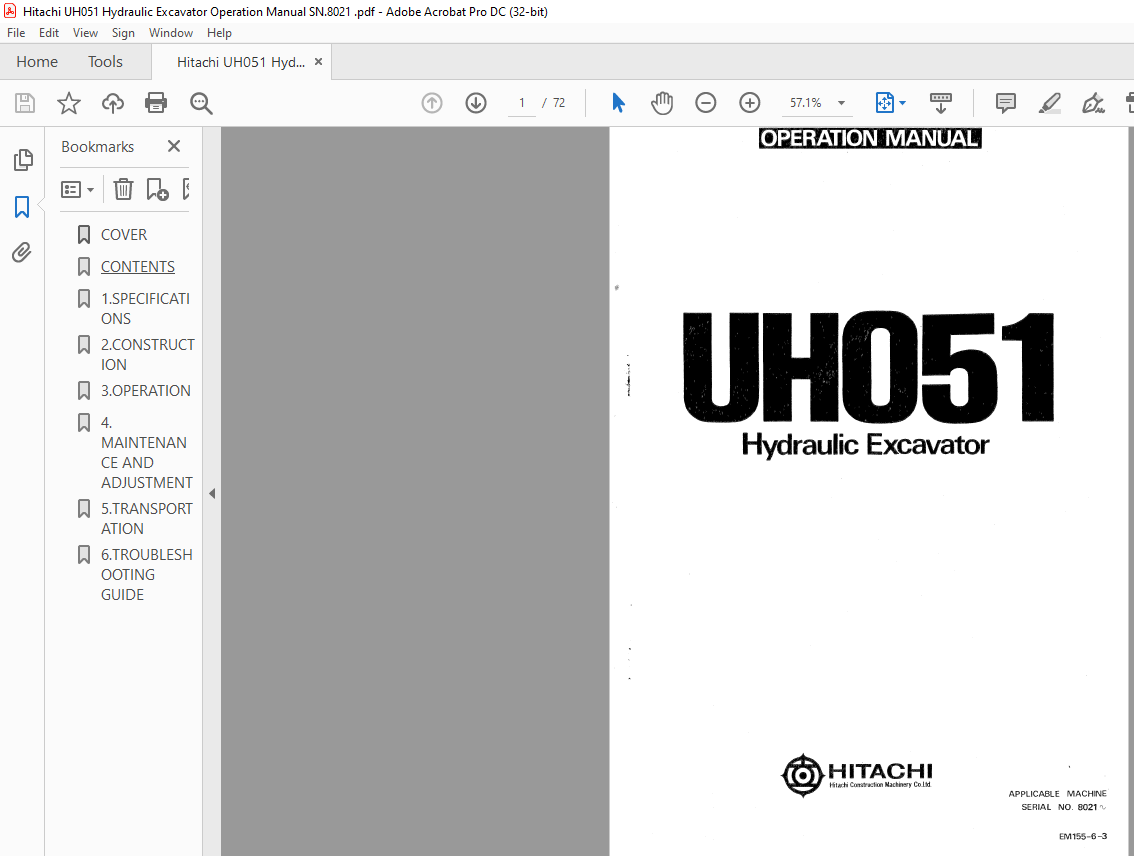Click the 57.1% zoom value field

coord(806,103)
